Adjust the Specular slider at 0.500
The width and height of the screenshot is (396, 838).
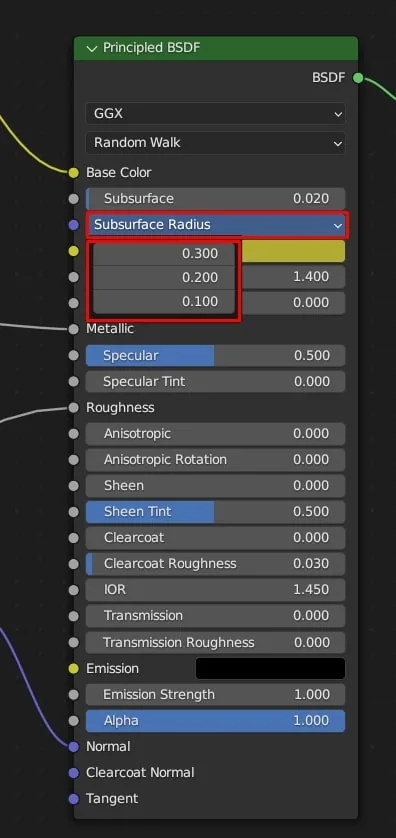pyautogui.click(x=215, y=355)
